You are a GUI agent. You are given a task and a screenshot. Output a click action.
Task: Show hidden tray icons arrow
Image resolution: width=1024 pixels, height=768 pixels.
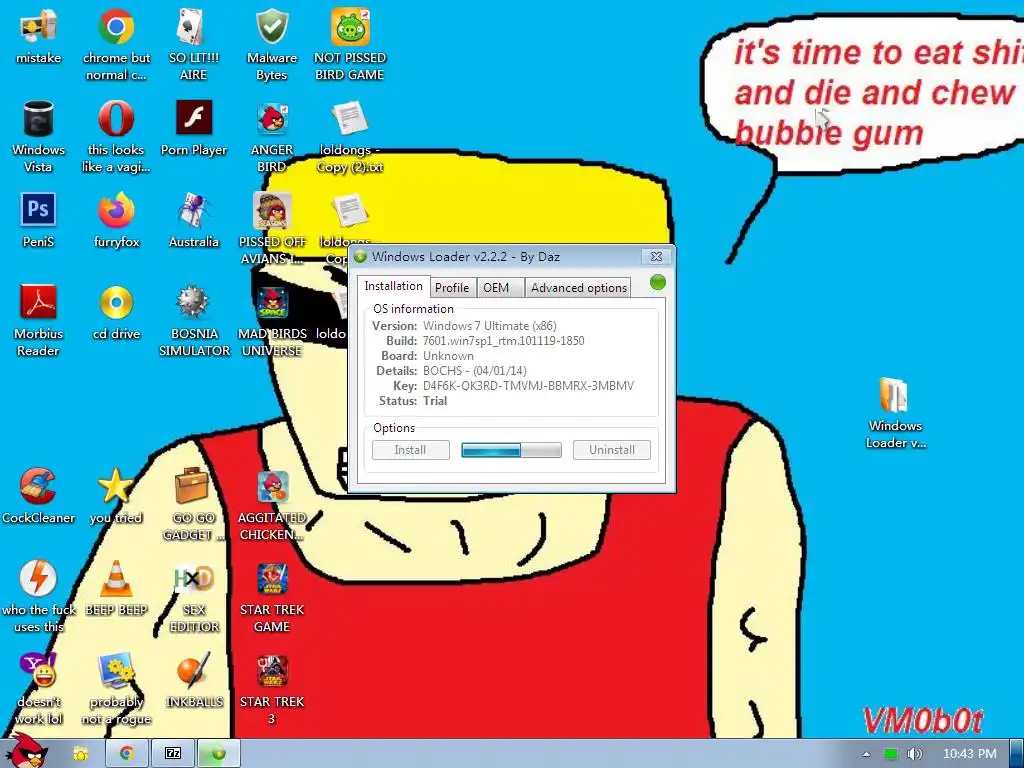pos(866,754)
